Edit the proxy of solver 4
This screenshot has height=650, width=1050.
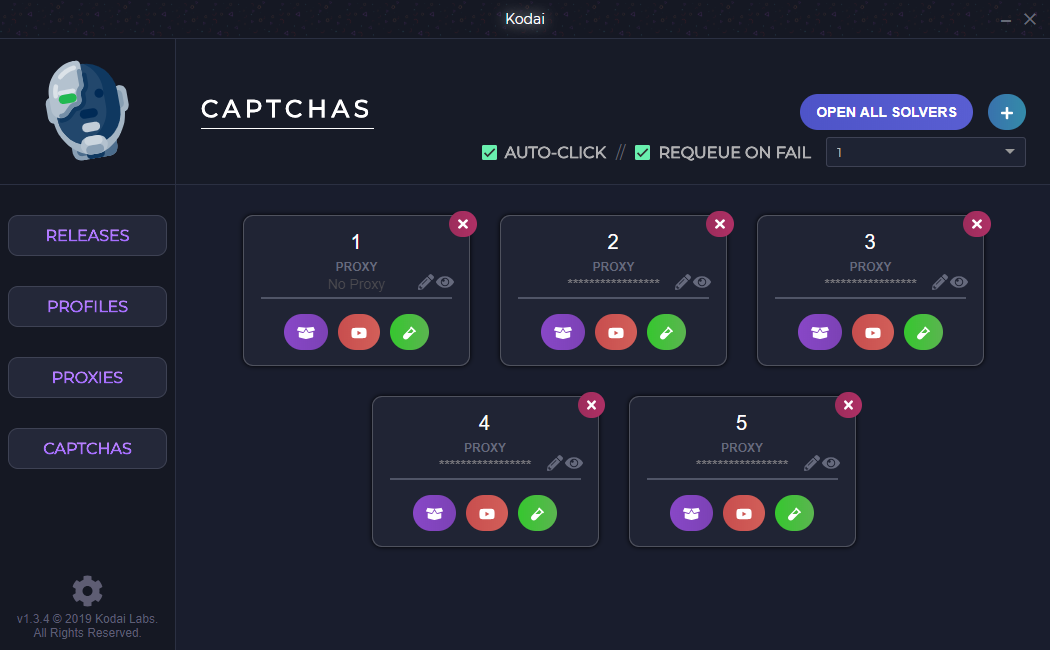pyautogui.click(x=554, y=463)
